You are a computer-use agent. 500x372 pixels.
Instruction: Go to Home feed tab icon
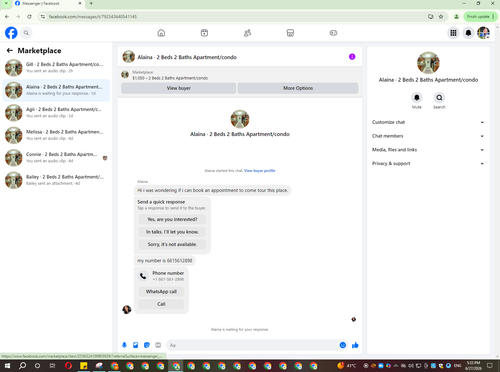tap(161, 33)
